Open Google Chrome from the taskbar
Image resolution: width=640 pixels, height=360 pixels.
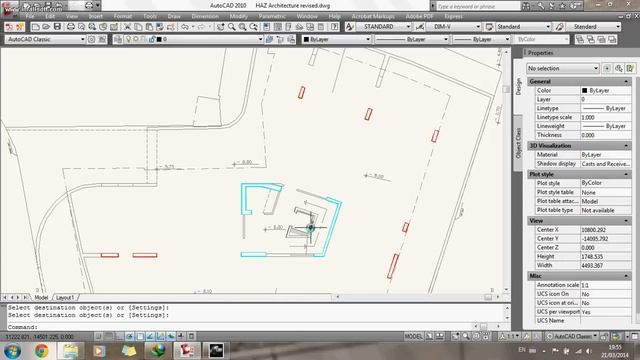41,351
